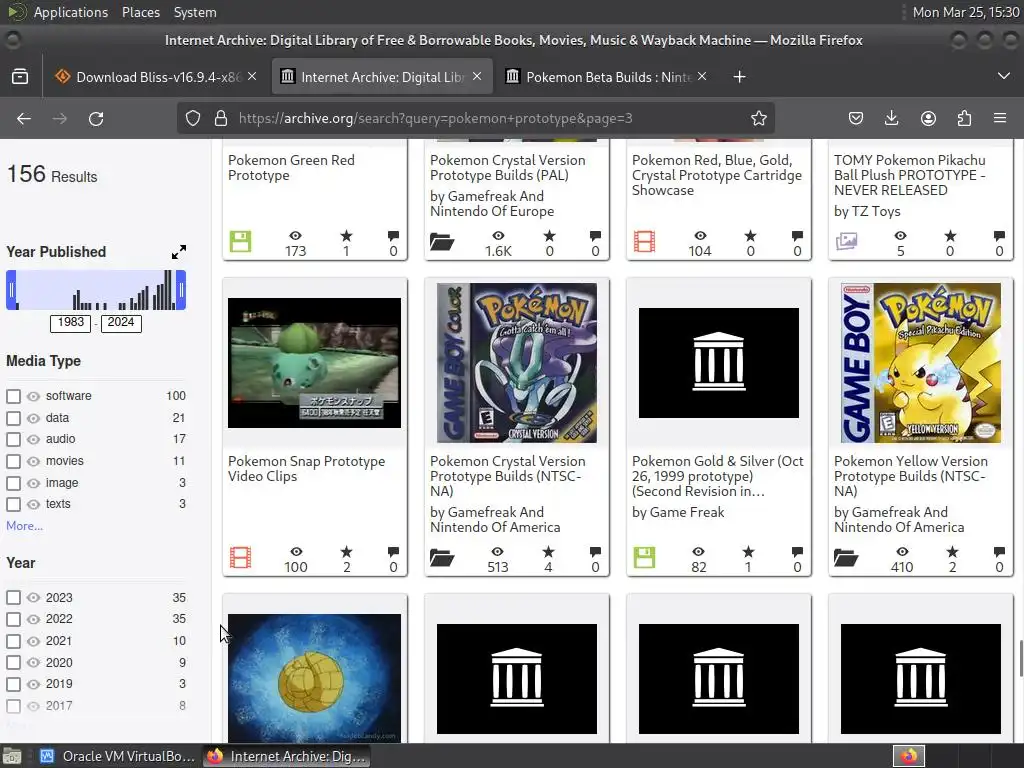Image resolution: width=1024 pixels, height=768 pixels.
Task: Show site security padlock info
Action: coord(221,118)
